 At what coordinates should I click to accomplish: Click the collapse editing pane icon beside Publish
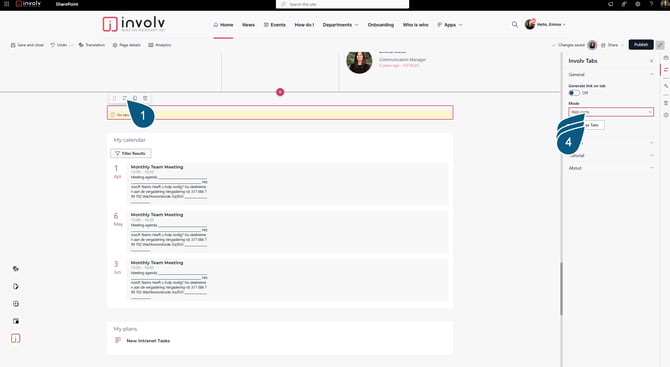[660, 45]
